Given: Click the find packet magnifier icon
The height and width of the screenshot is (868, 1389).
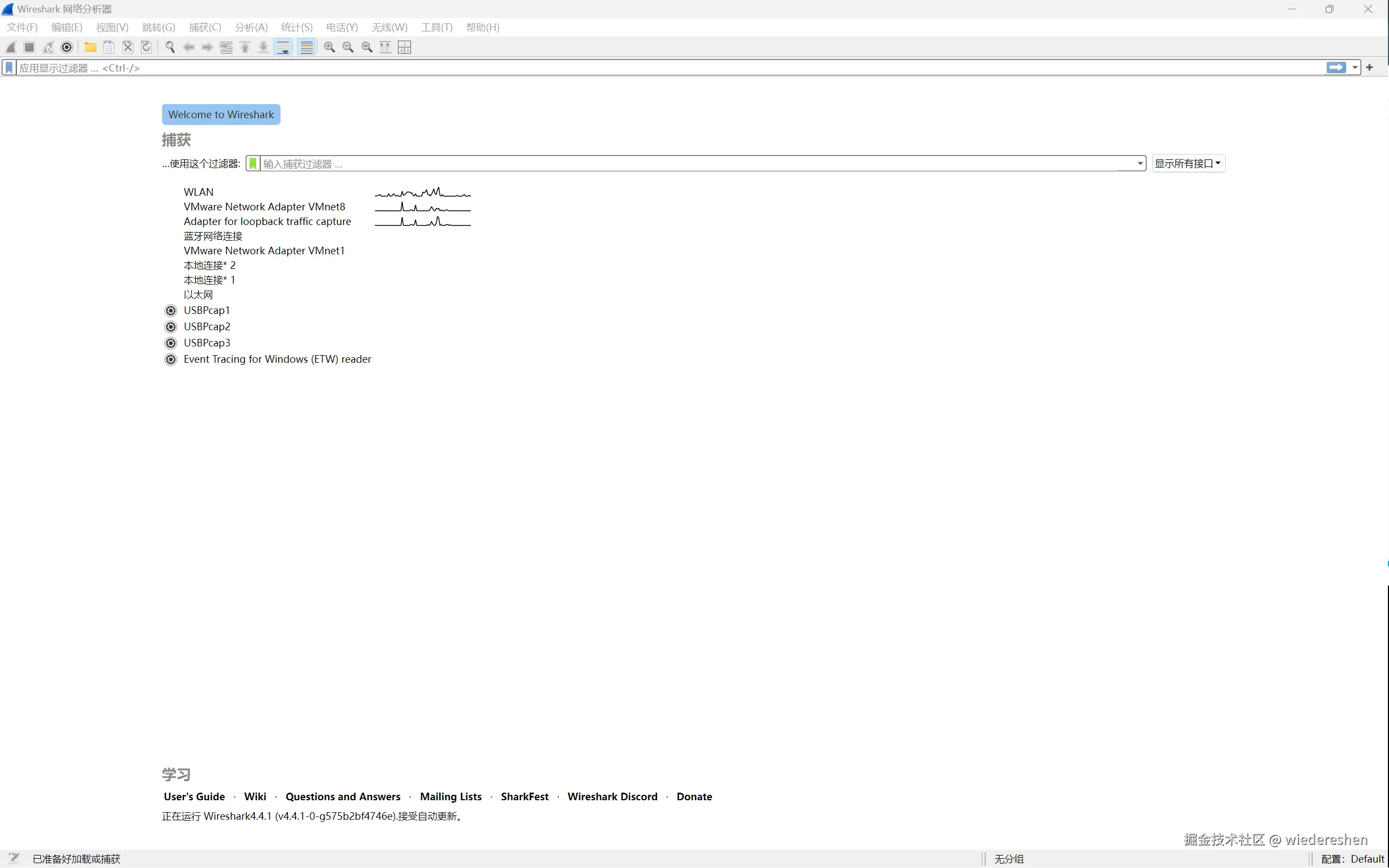Looking at the screenshot, I should click(x=170, y=47).
